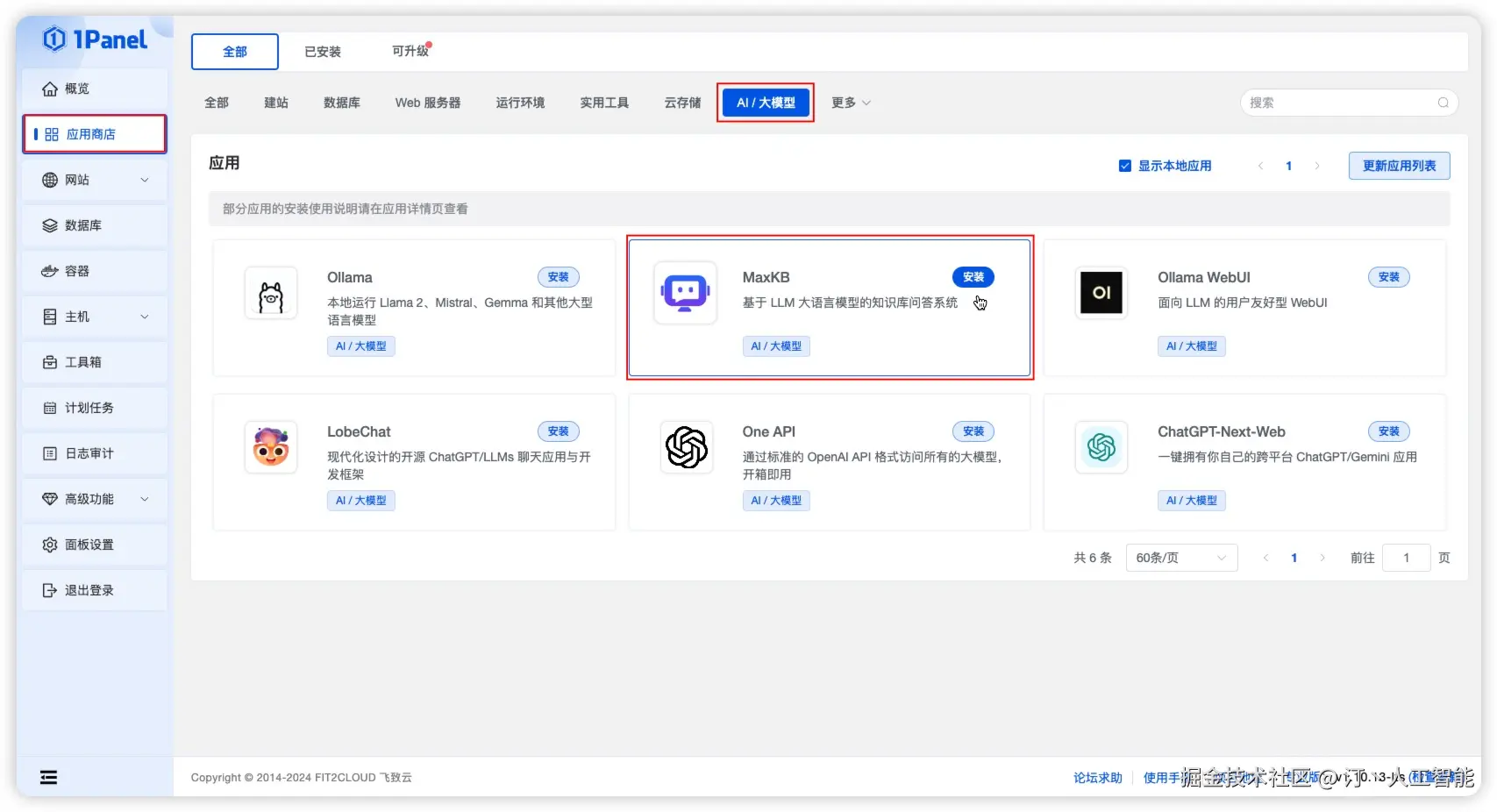Click bottom pagination next arrow
Image resolution: width=1497 pixels, height=812 pixels.
[1322, 558]
